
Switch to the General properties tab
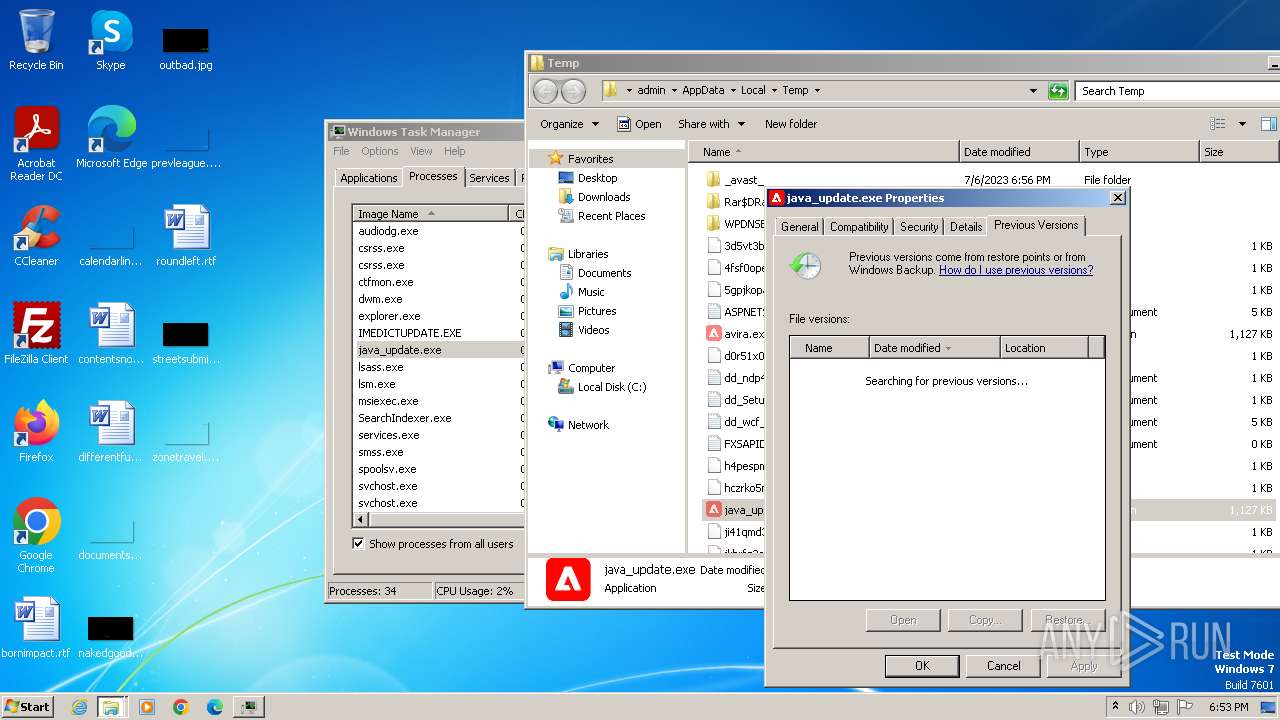[x=799, y=227]
